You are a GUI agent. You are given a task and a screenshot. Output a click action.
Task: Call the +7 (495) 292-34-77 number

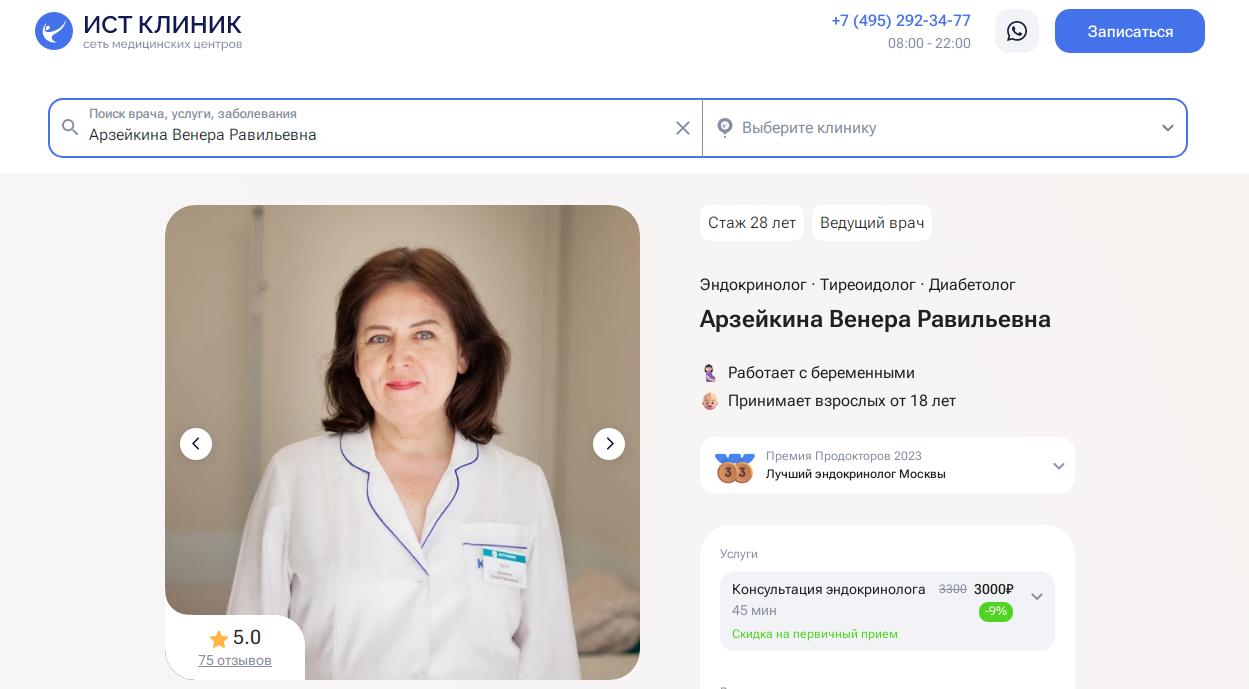click(901, 21)
